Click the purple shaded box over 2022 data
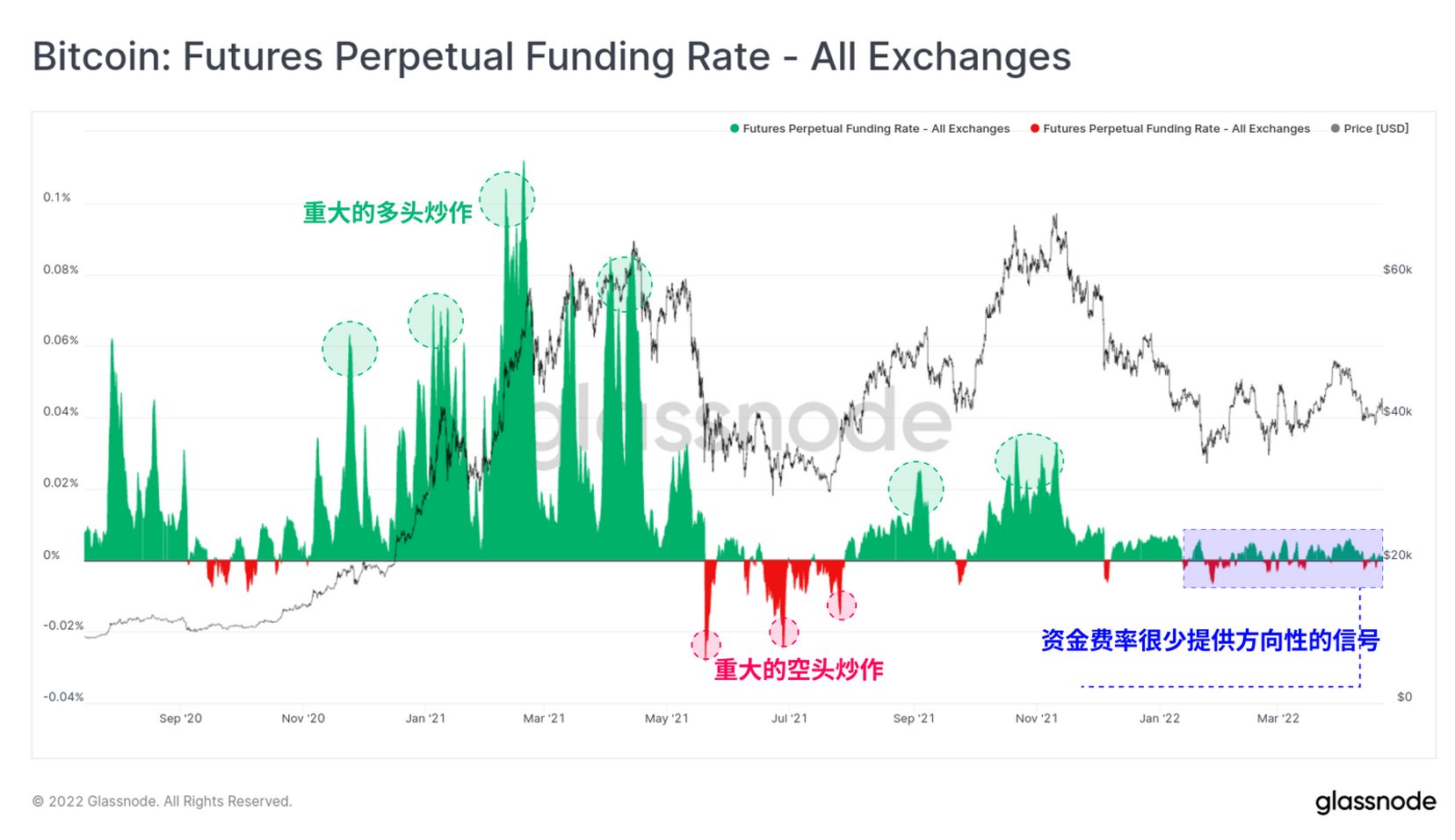This screenshot has height=840, width=1455. tap(1283, 558)
